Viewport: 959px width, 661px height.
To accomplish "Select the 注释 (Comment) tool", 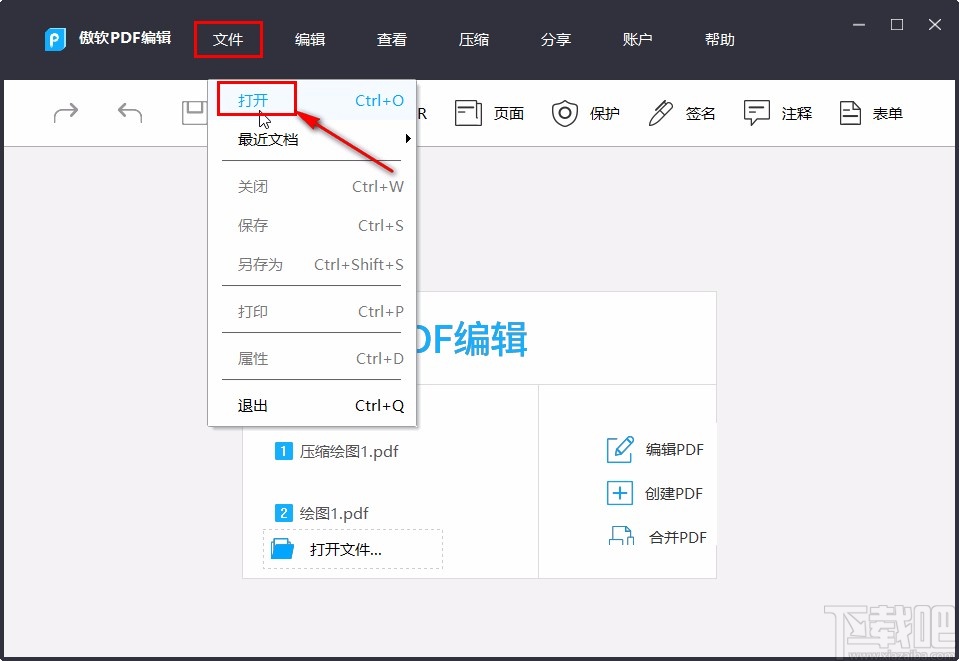I will [x=777, y=113].
